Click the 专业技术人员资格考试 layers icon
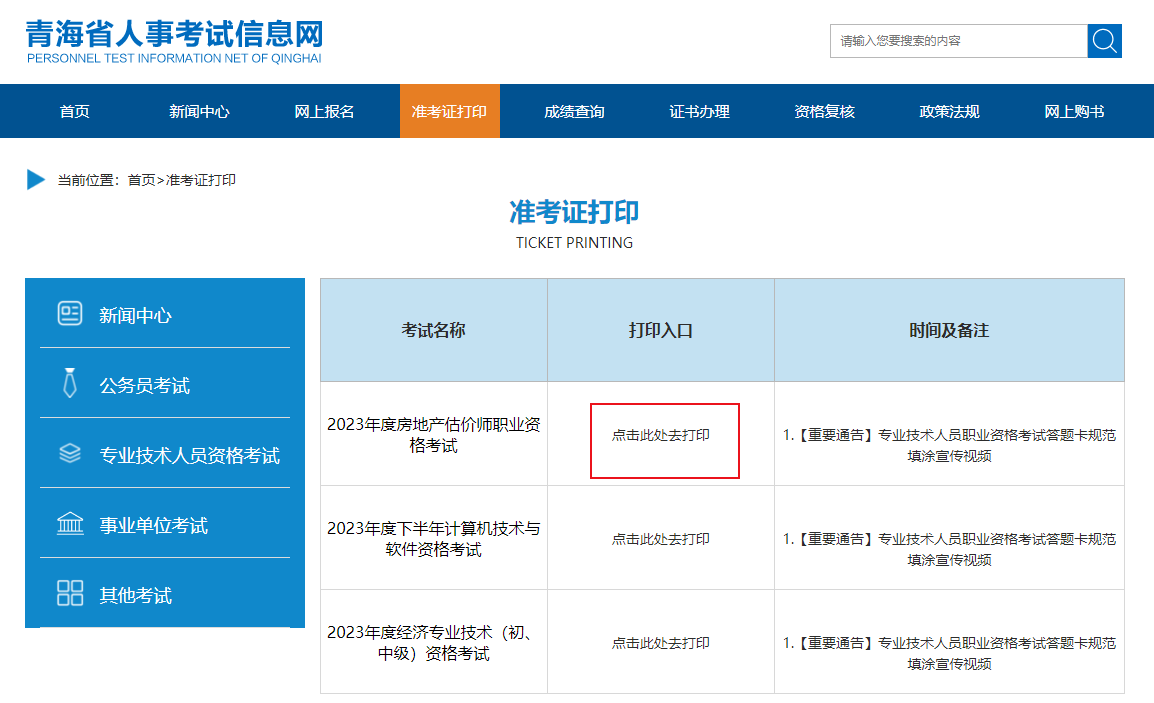The height and width of the screenshot is (703, 1154). point(70,454)
